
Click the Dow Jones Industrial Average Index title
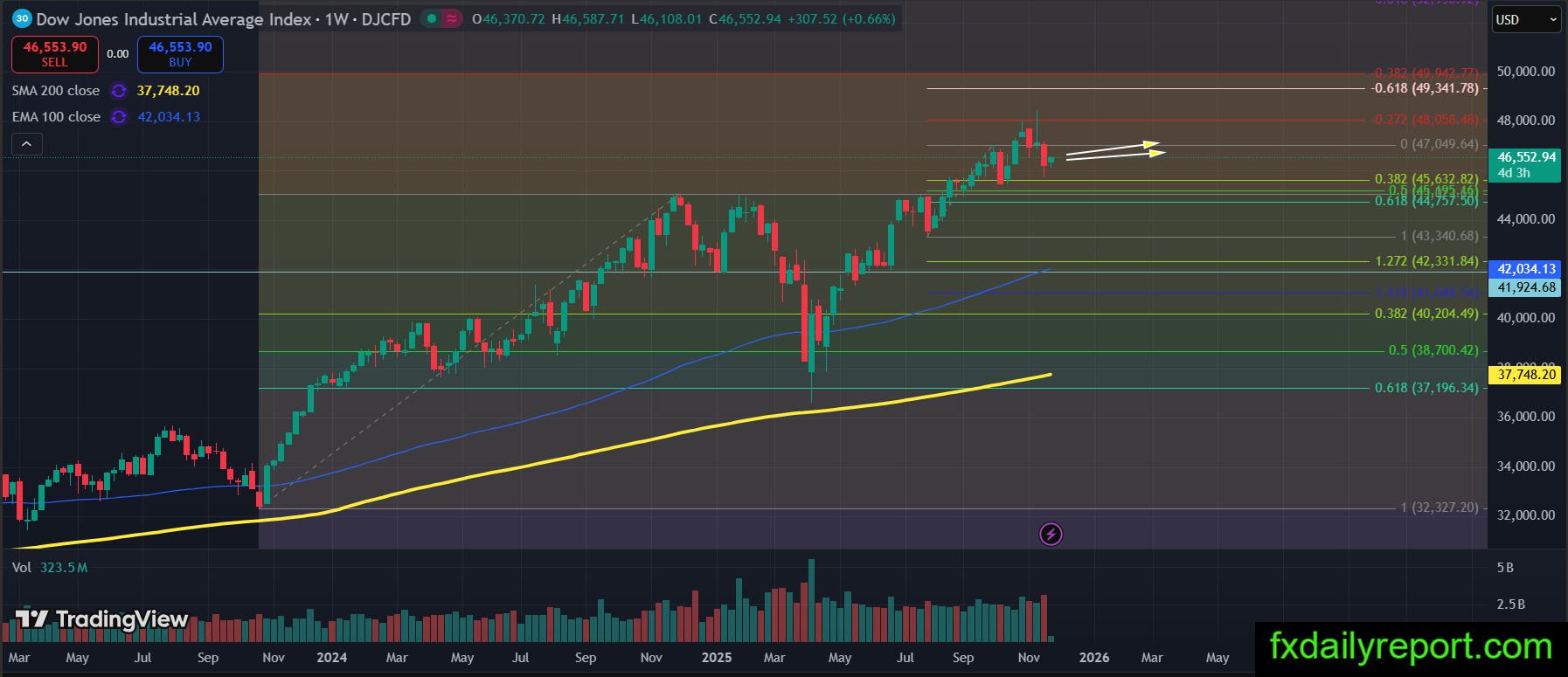(x=174, y=18)
